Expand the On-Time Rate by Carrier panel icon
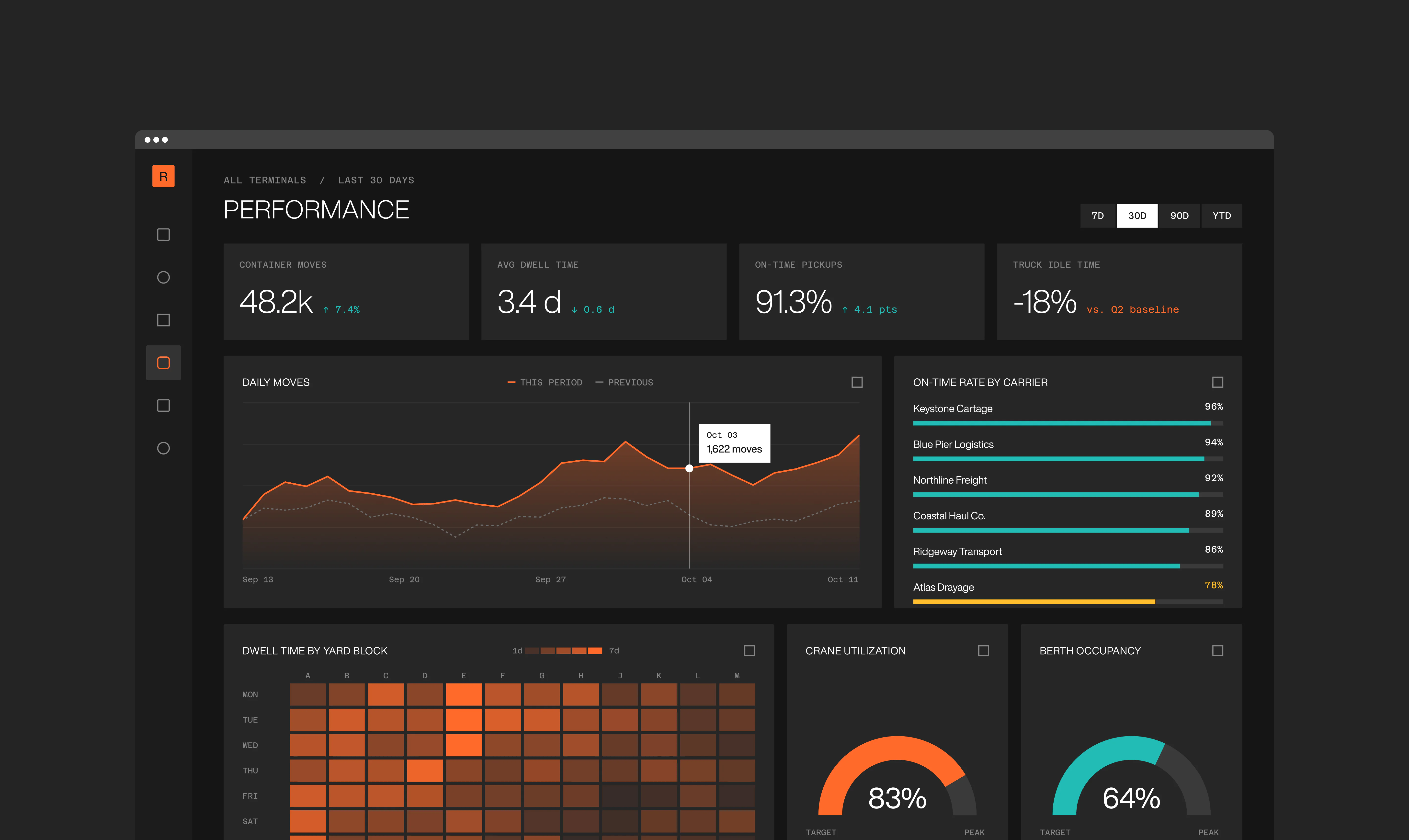 tap(1217, 382)
